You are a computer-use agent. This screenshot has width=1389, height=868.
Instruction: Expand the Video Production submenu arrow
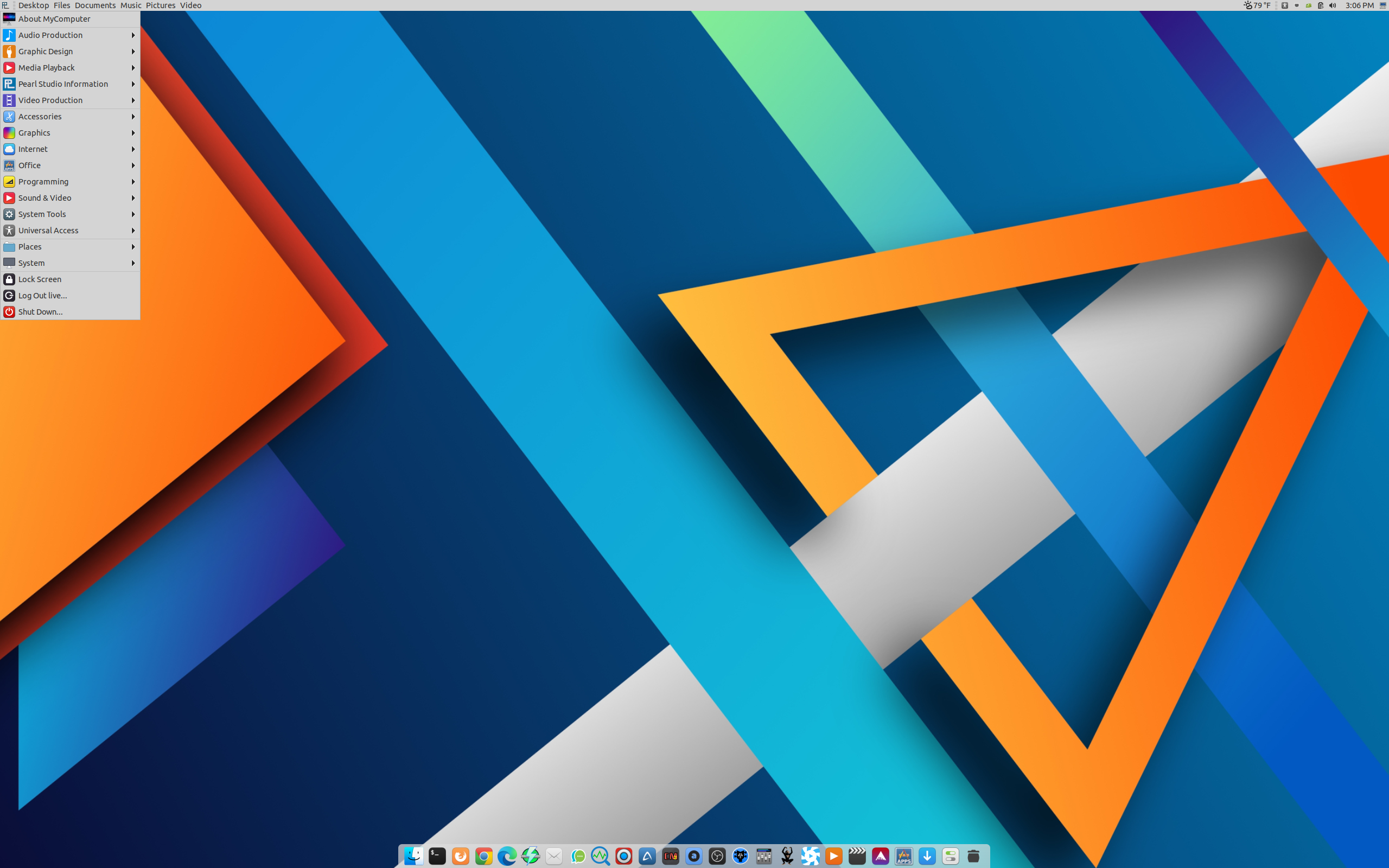[x=133, y=100]
